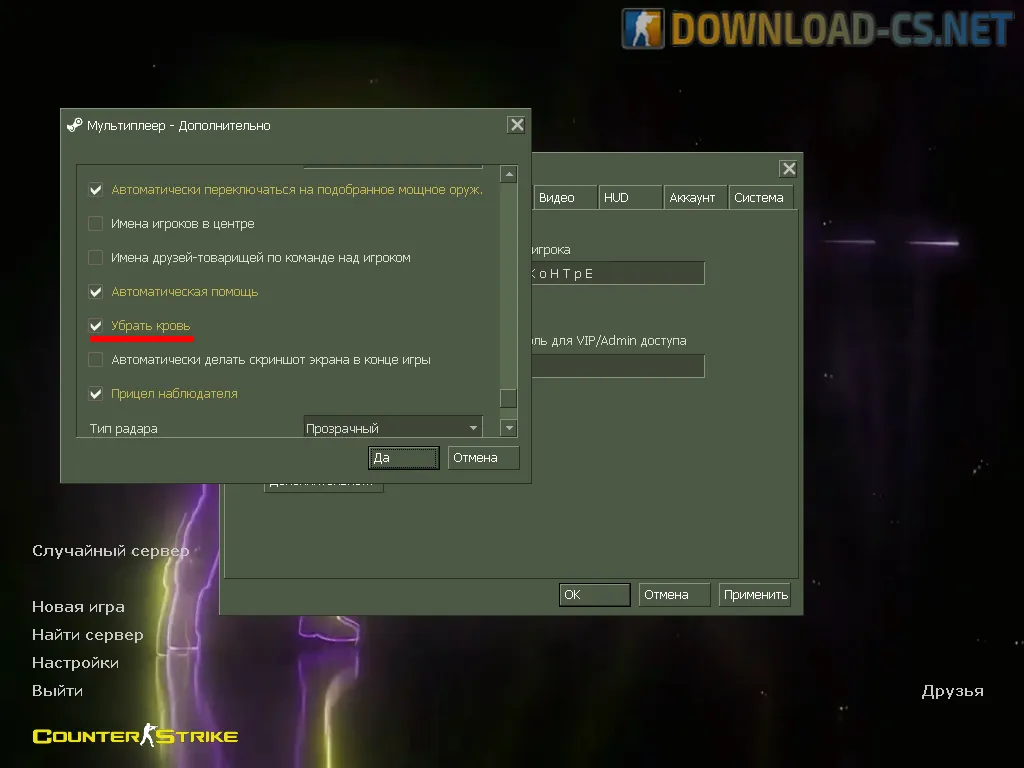Screen dimensions: 1024x768
Task: Click the player name input field
Action: 618,274
